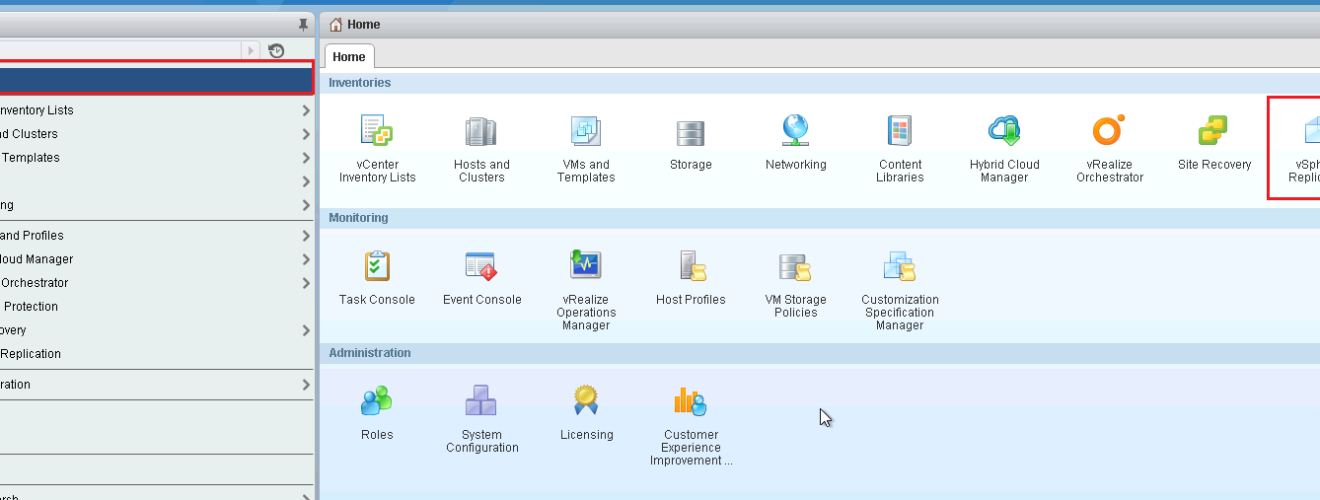Open the navigator history arrow dropdown
Screen dimensions: 1320x500
(x=251, y=51)
